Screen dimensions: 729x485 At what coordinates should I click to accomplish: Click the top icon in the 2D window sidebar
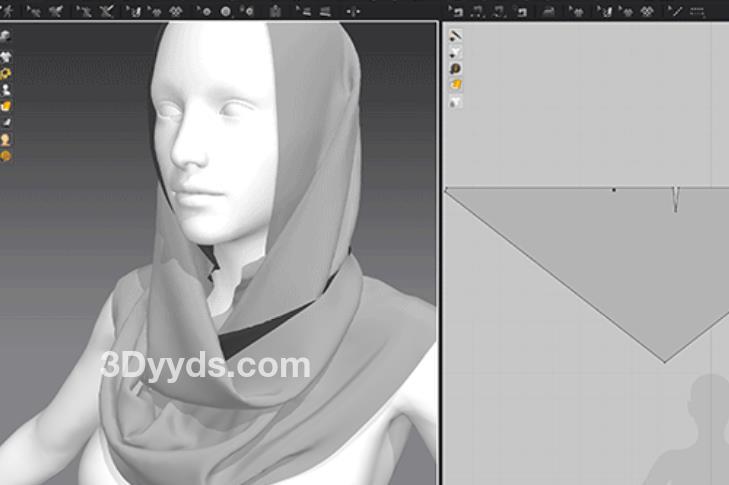click(x=455, y=36)
